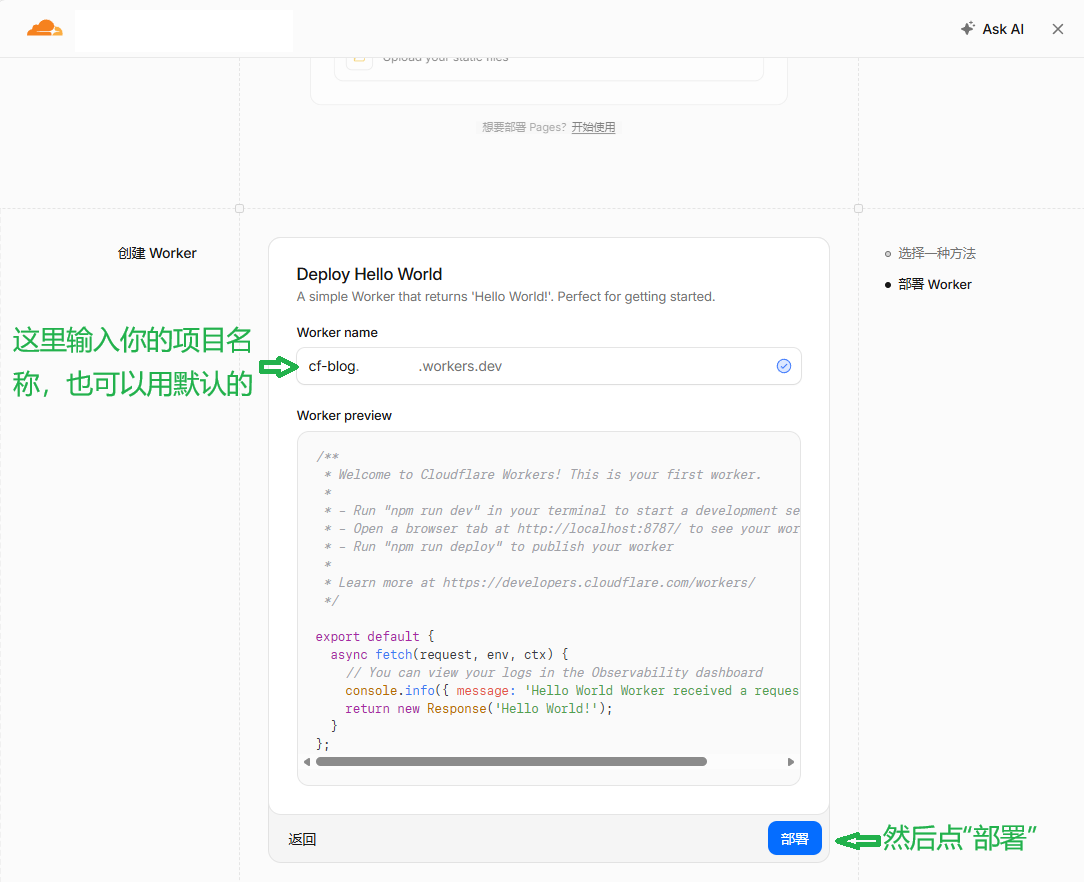Screen dimensions: 1084x882
Task: Click 返回 to go back
Action: pyautogui.click(x=302, y=839)
